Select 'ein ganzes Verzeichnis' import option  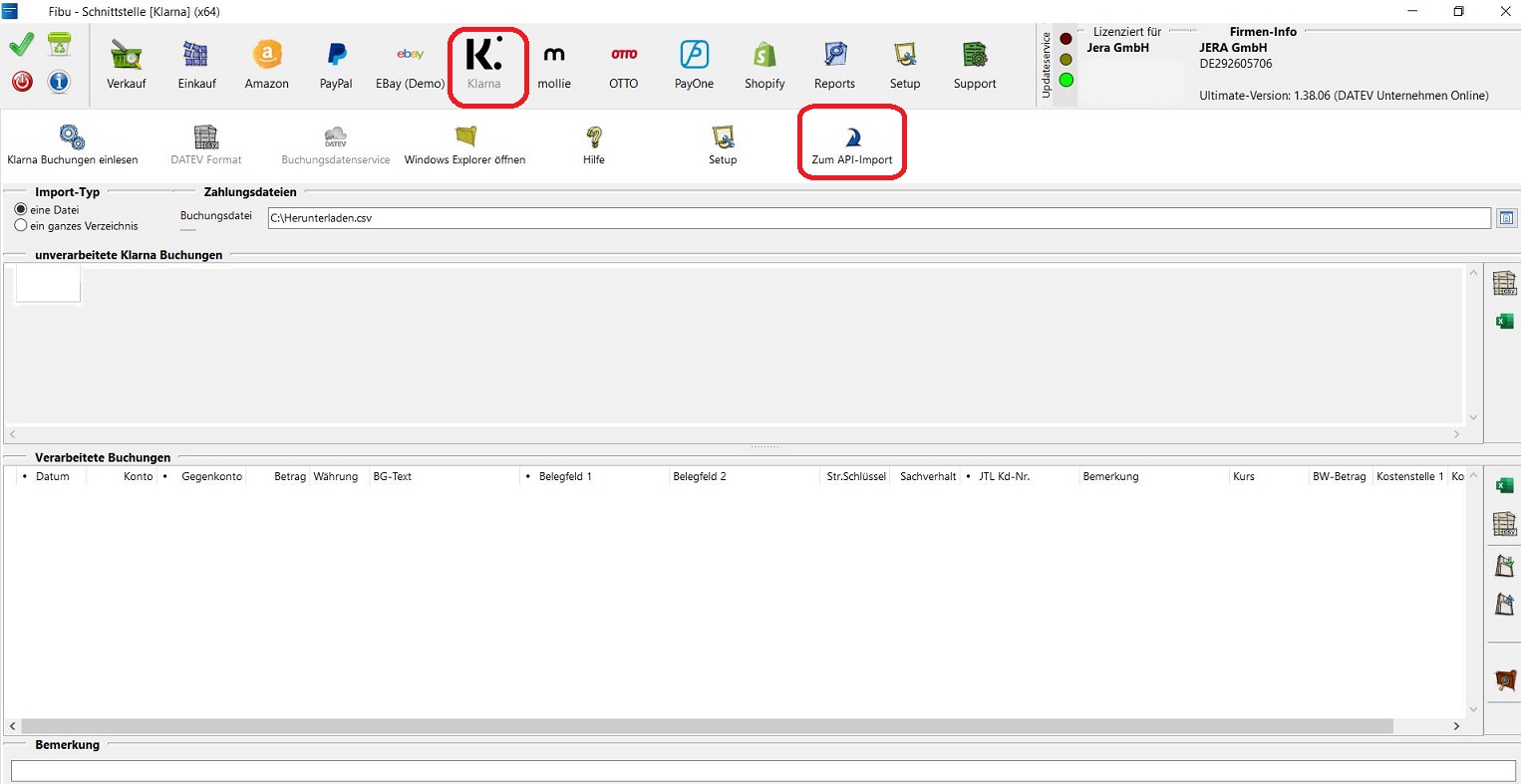21,226
